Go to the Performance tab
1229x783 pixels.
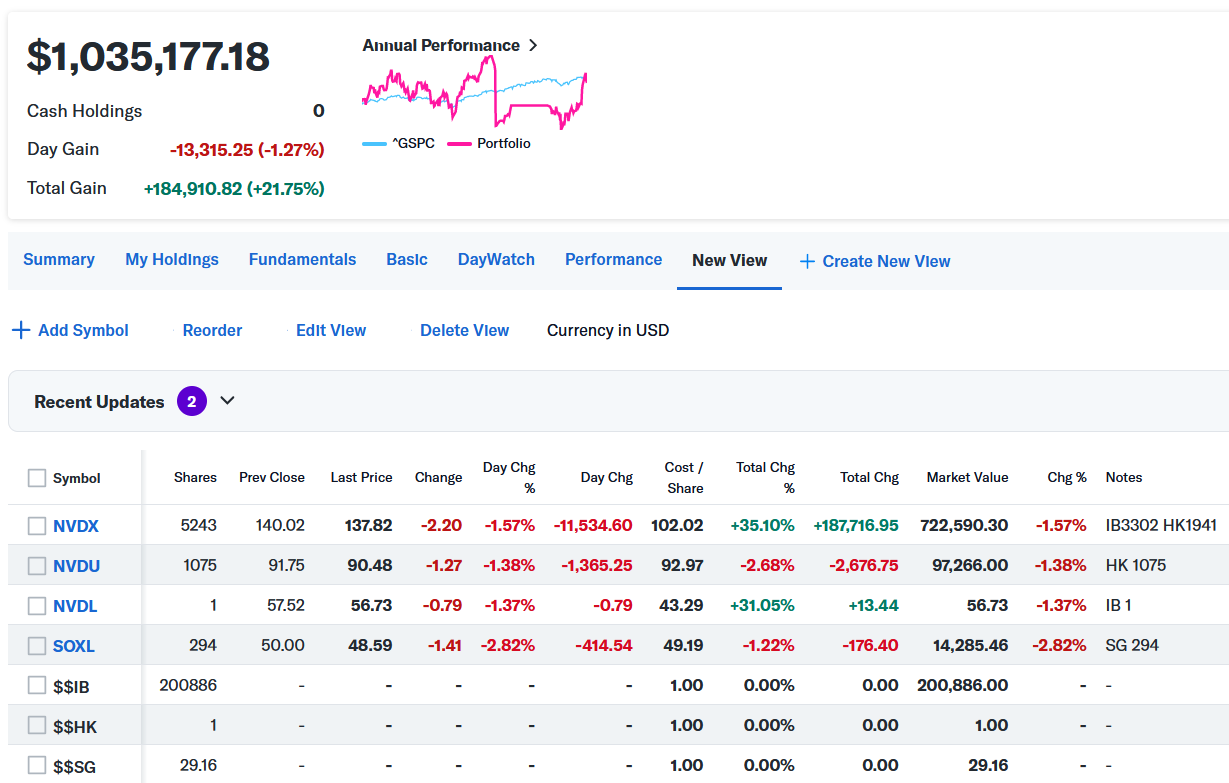point(613,260)
